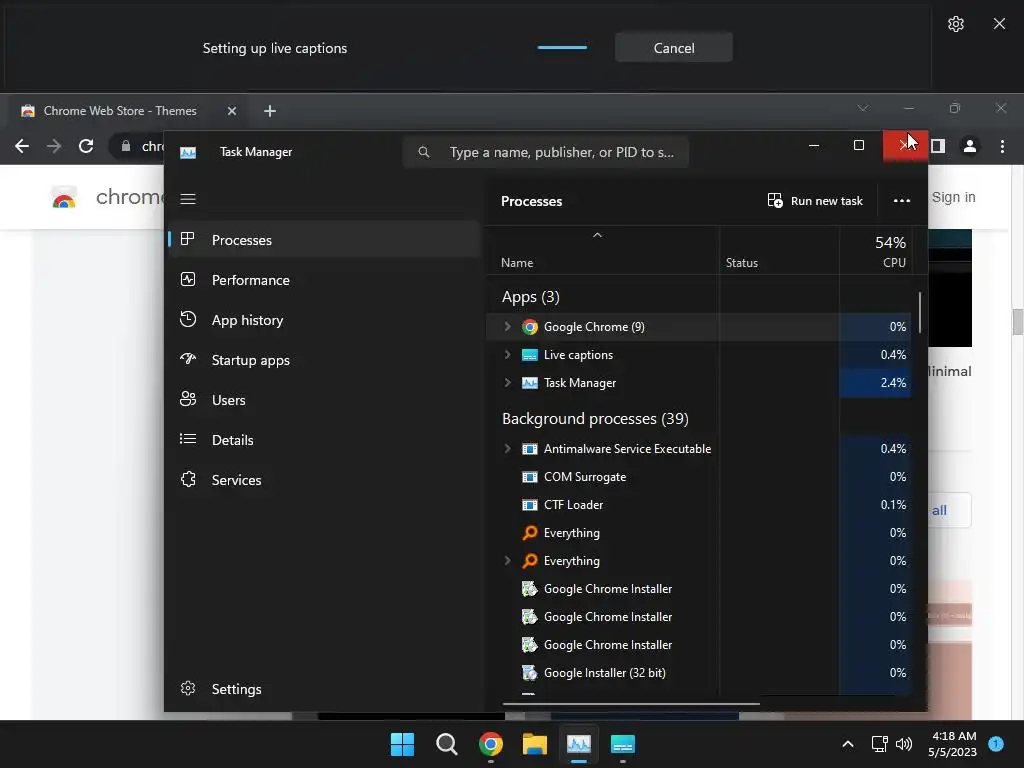Click the Performance graph icon

188,280
